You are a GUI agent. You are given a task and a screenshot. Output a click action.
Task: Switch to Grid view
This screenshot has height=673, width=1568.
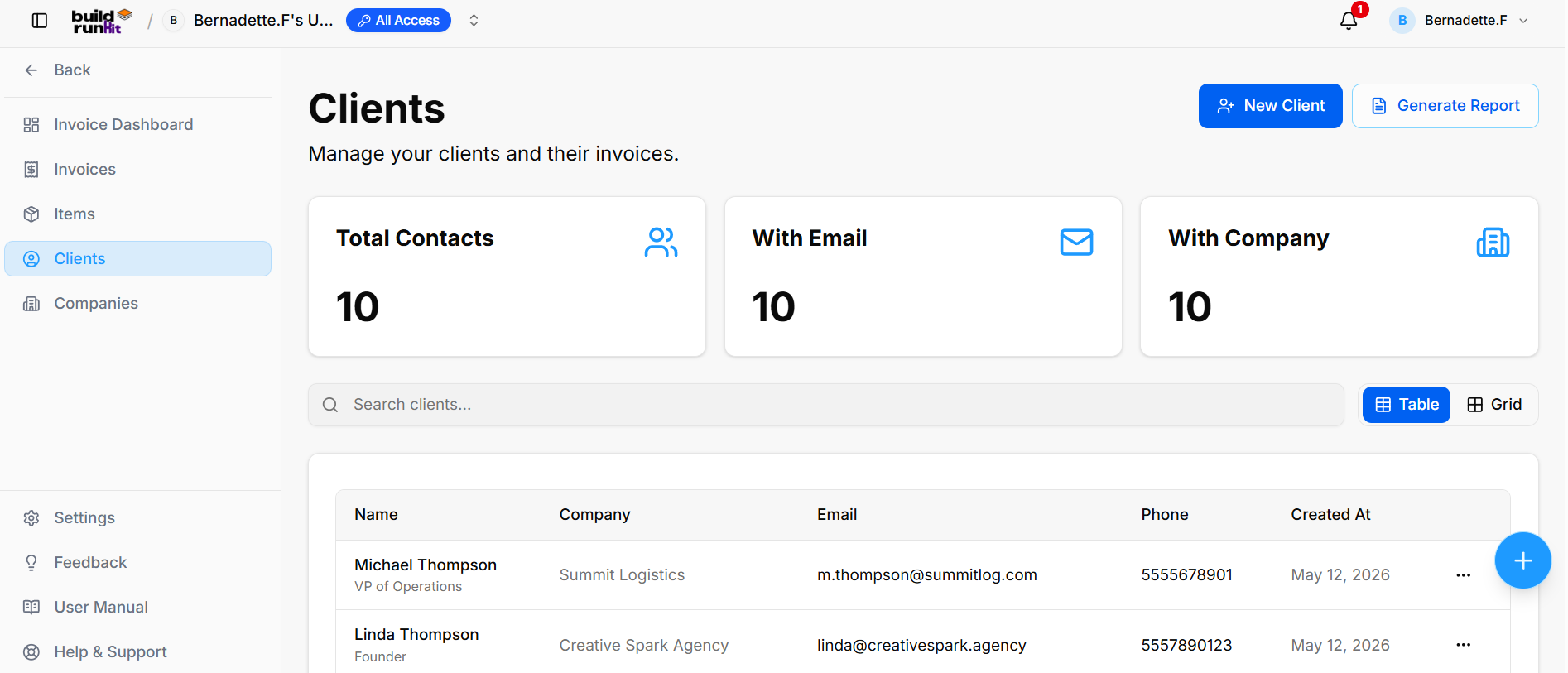tap(1494, 405)
